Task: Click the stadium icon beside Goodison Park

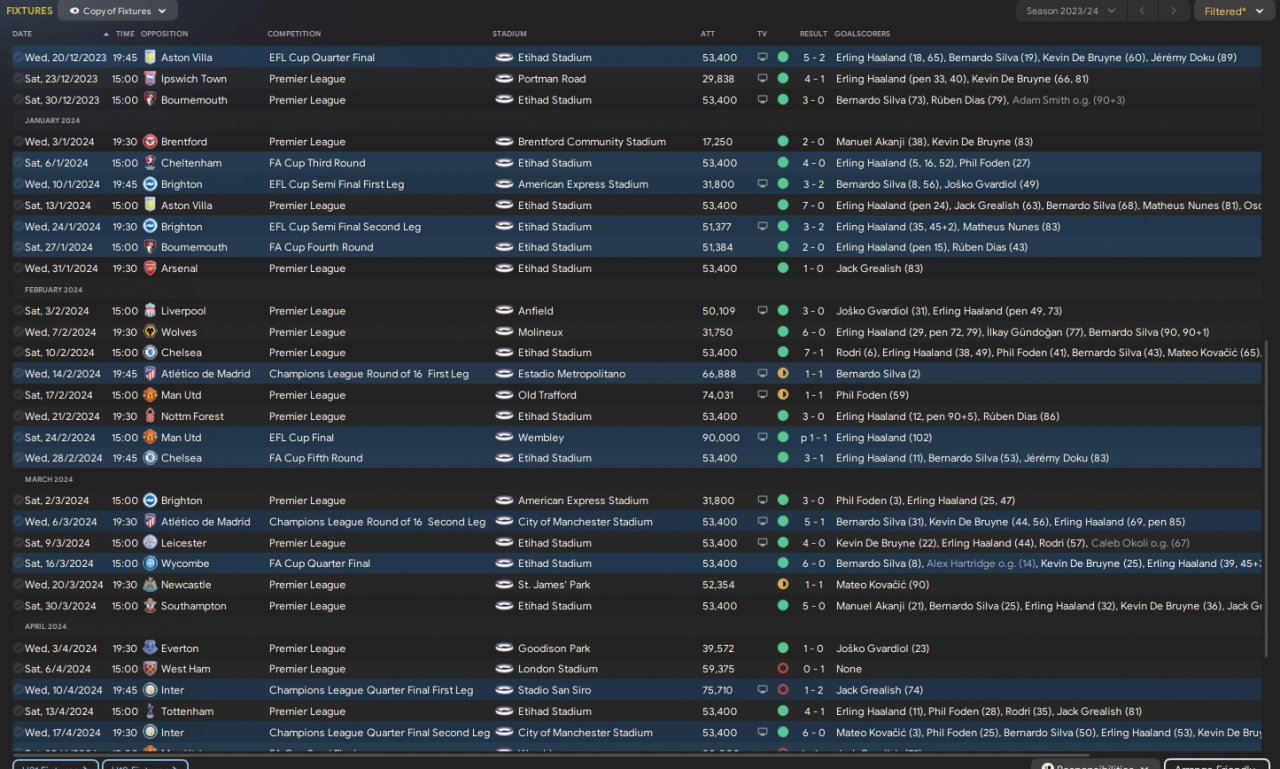Action: (504, 649)
